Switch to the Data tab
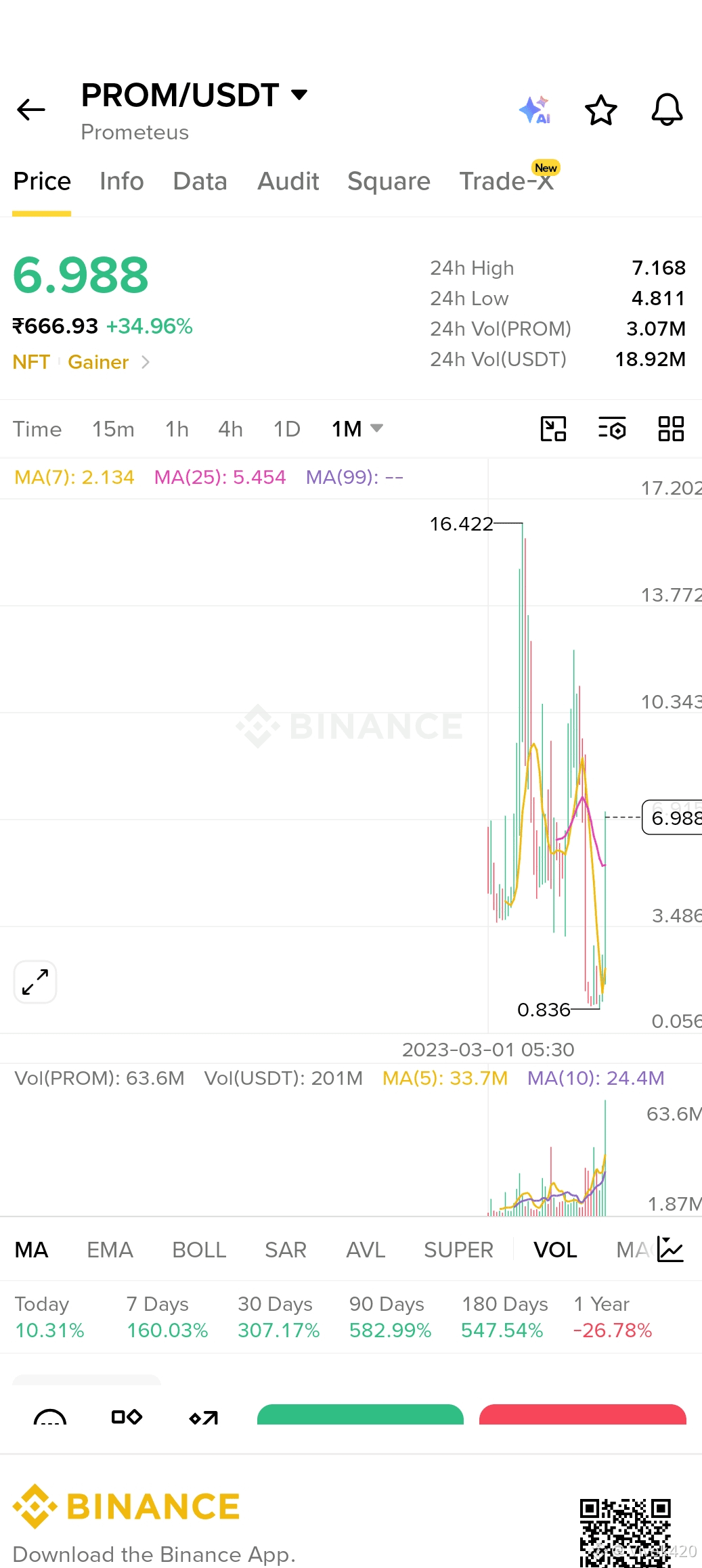 [200, 181]
